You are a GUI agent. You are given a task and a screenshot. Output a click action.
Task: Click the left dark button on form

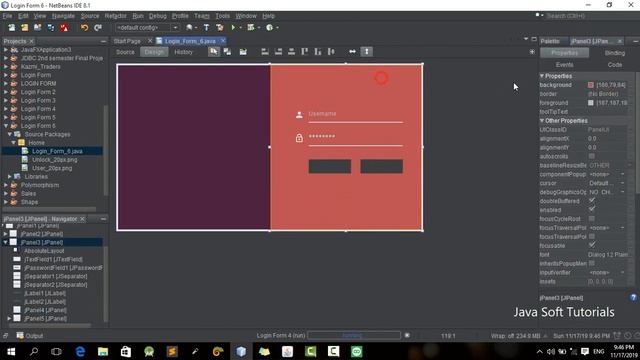pyautogui.click(x=330, y=166)
